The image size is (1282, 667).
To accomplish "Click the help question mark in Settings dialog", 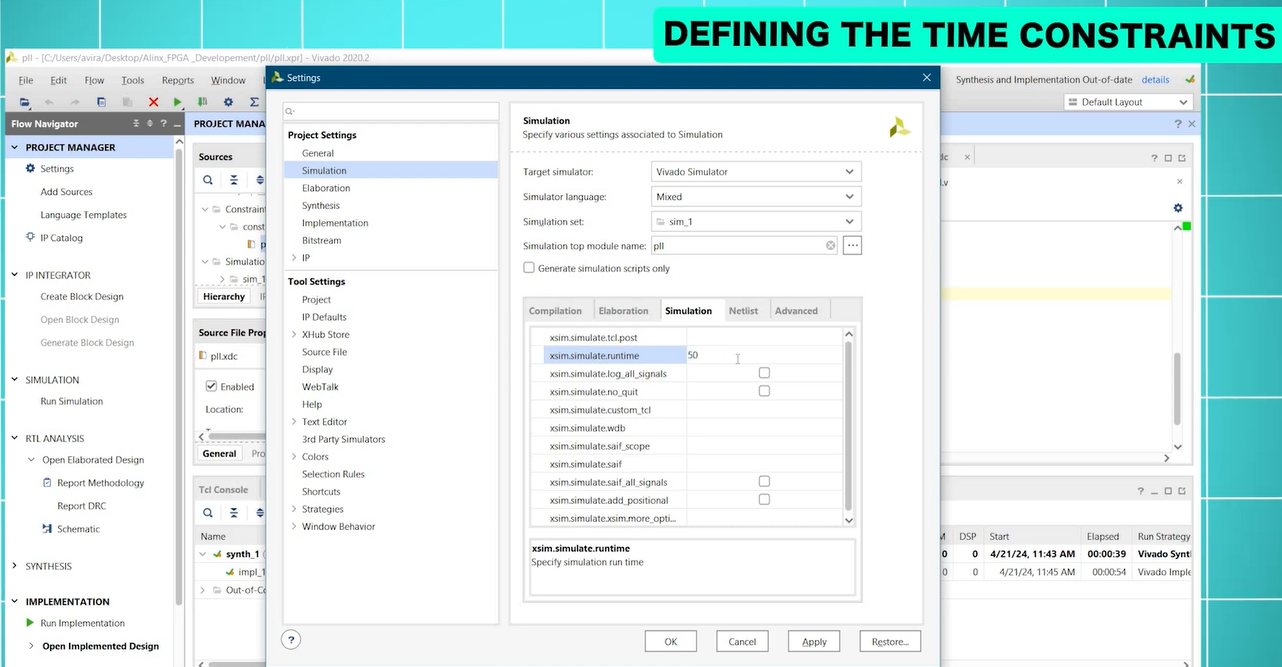I will [291, 640].
